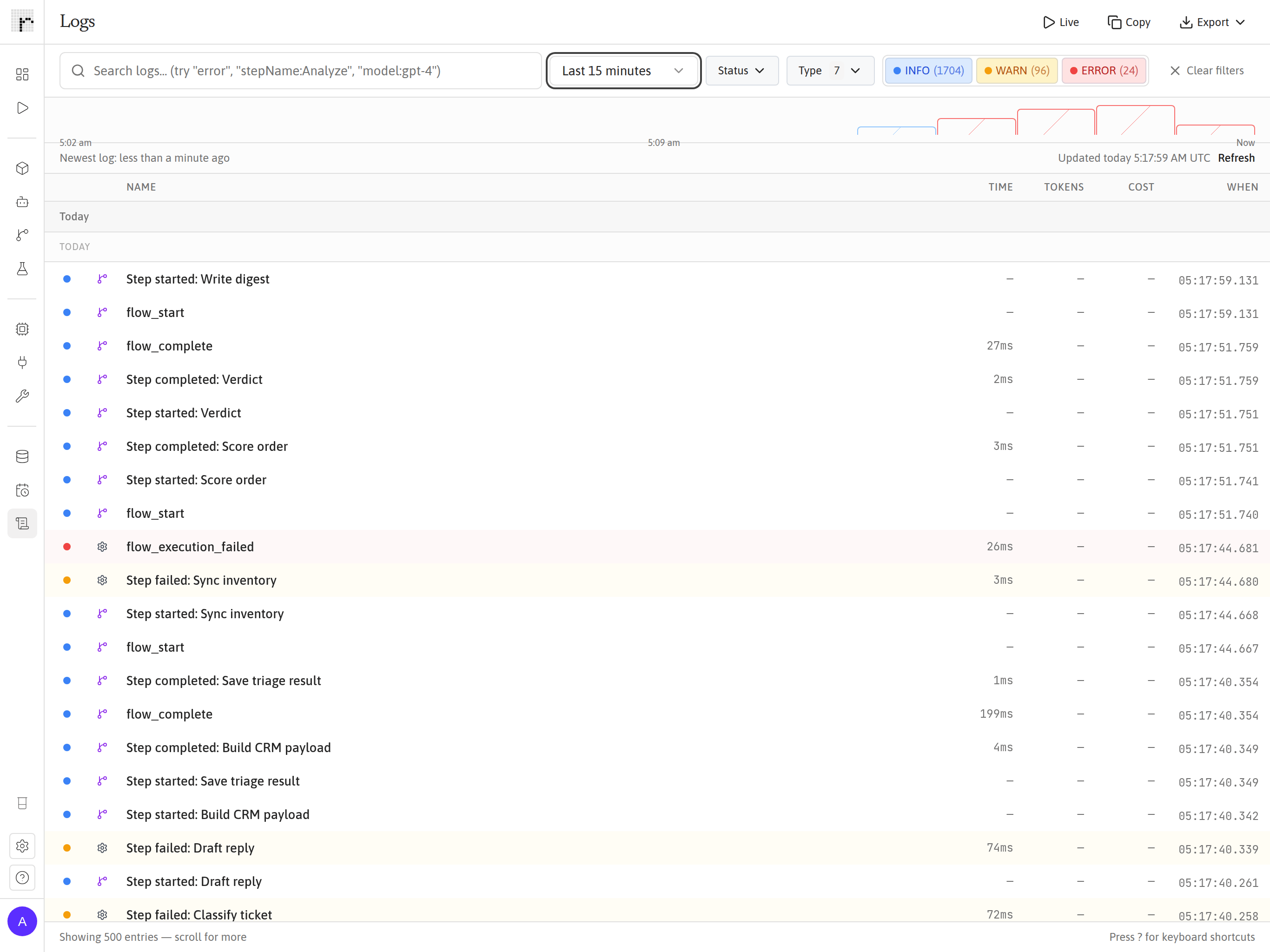Viewport: 1270px width, 952px height.
Task: Focus the Search logs input field
Action: point(301,71)
